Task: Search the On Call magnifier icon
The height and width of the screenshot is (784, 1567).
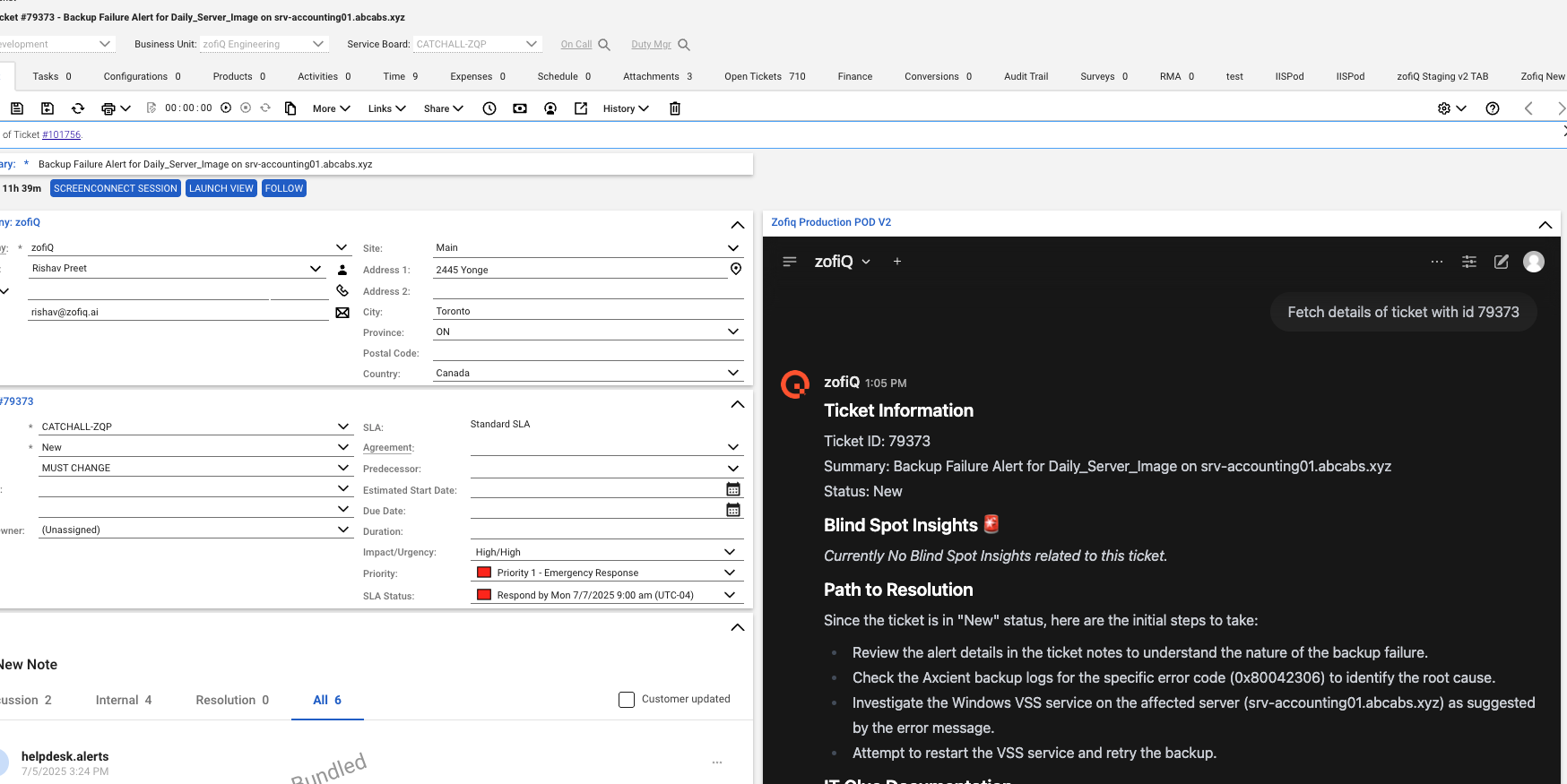Action: (x=604, y=45)
